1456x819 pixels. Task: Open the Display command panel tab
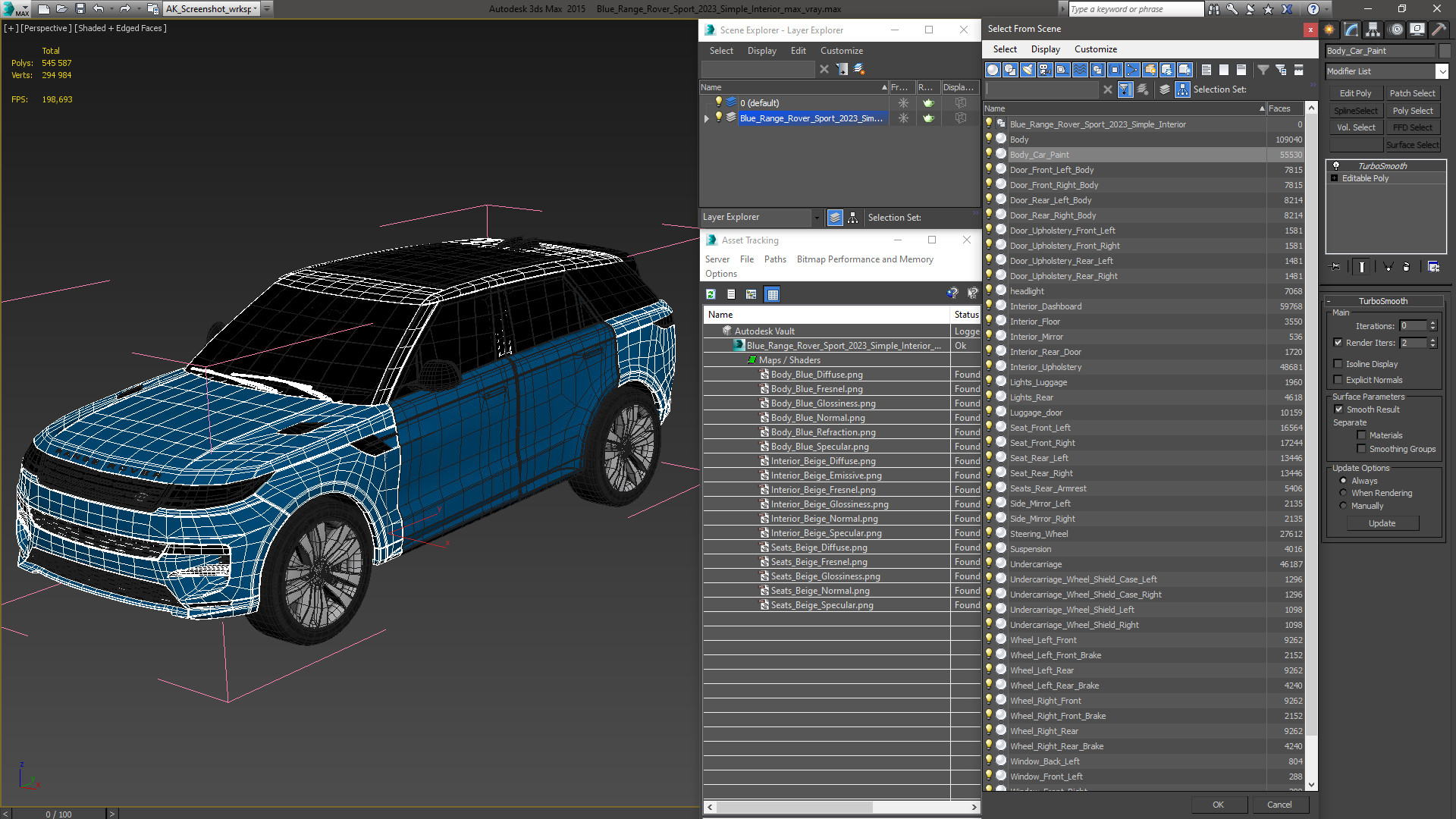point(1417,30)
